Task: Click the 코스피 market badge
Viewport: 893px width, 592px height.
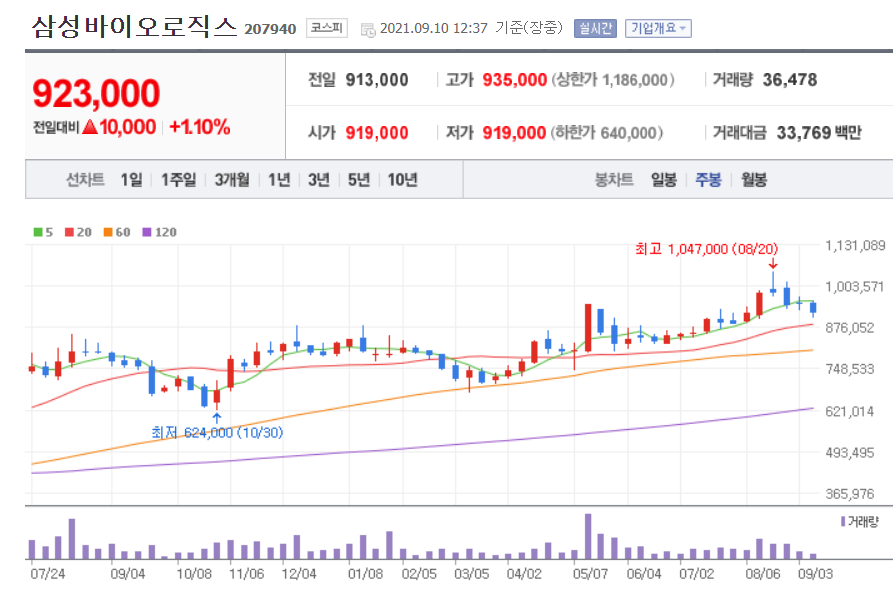Action: tap(329, 28)
